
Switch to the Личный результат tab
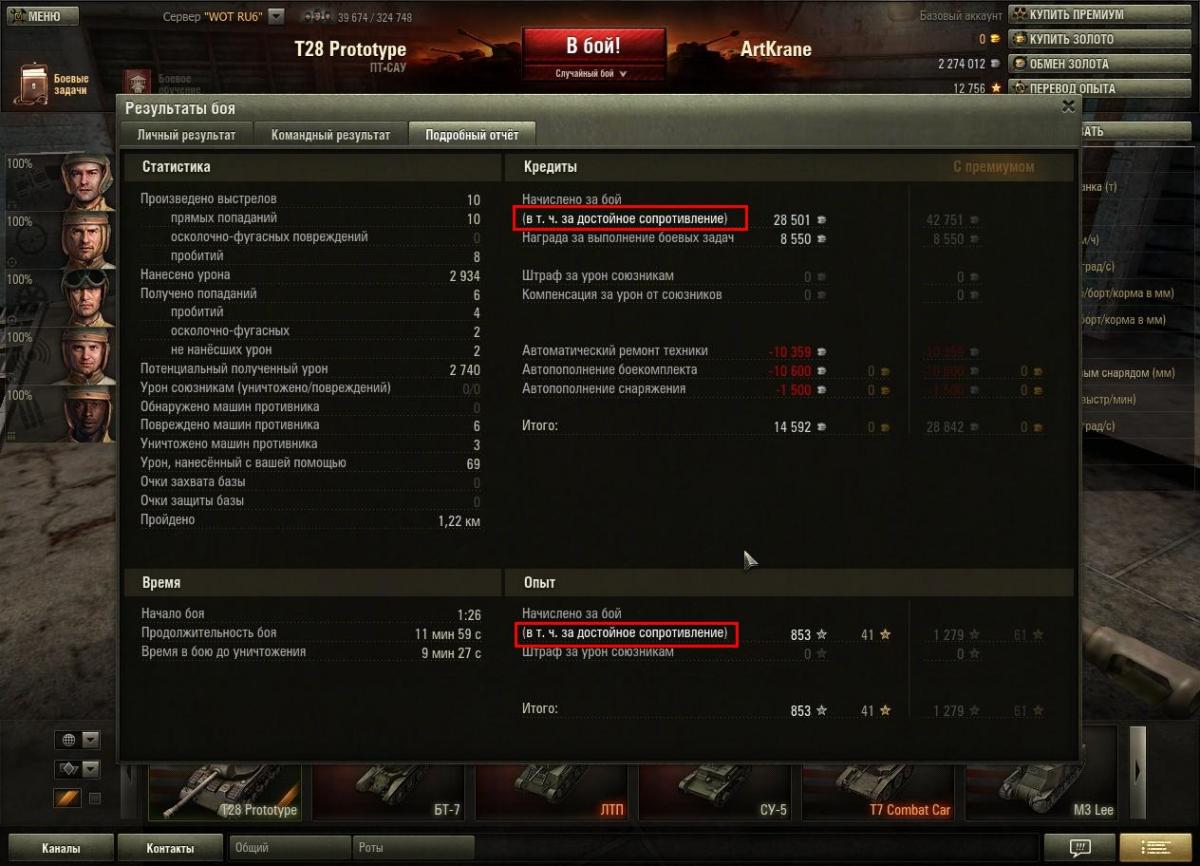pos(187,135)
